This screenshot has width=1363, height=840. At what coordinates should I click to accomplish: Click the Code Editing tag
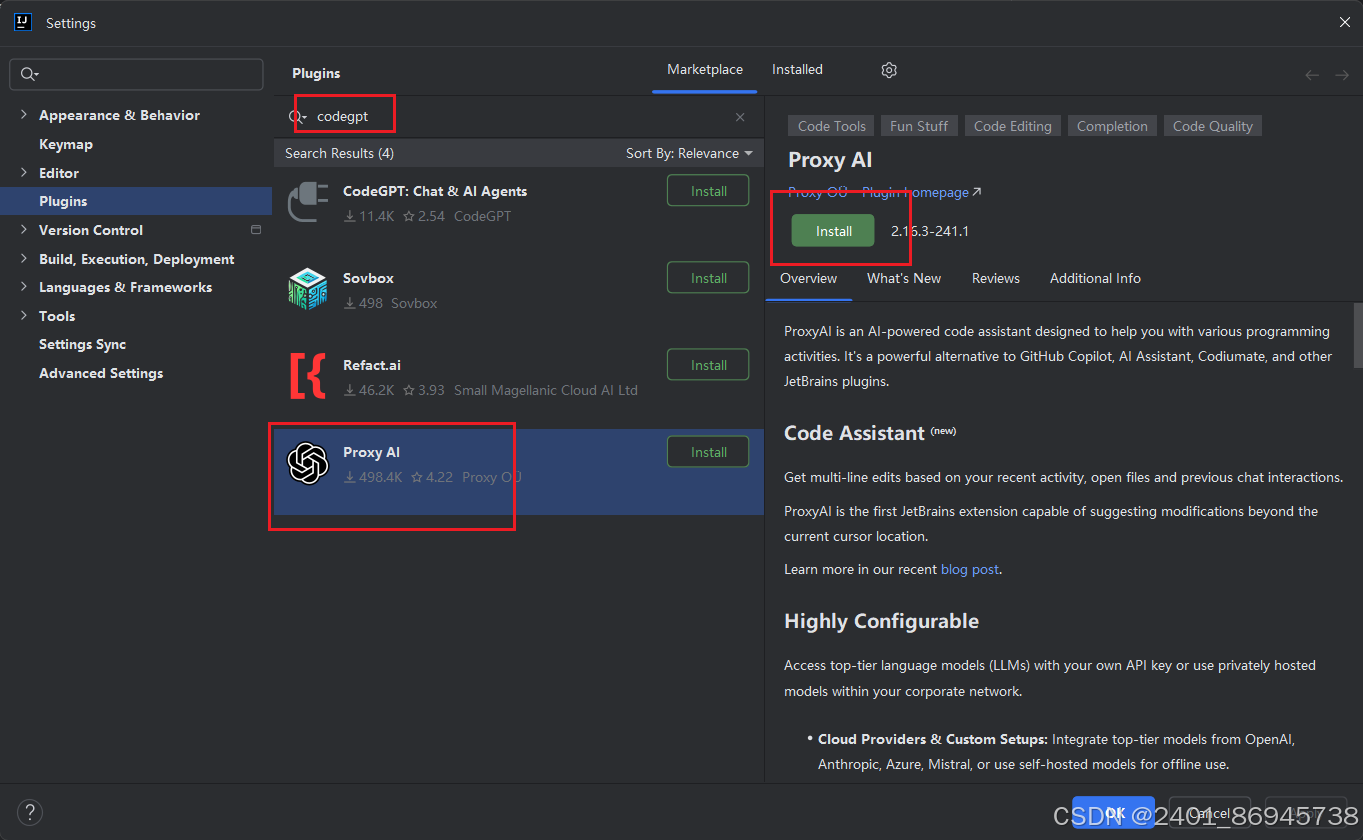1012,126
